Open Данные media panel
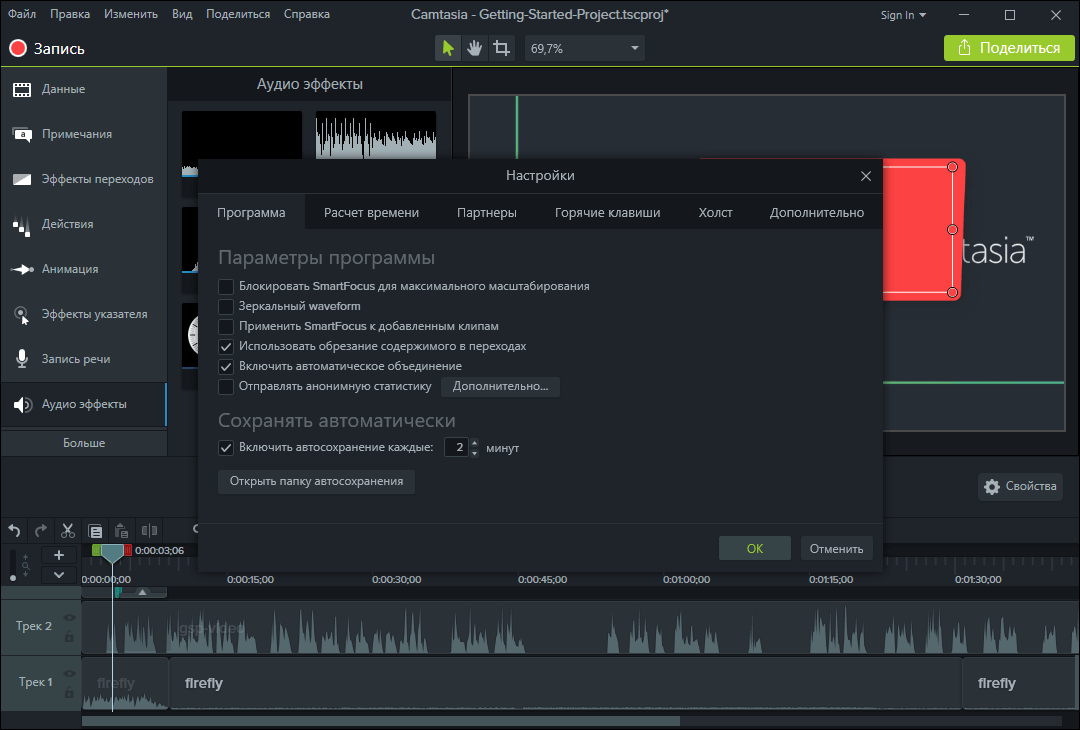1080x730 pixels. (83, 89)
